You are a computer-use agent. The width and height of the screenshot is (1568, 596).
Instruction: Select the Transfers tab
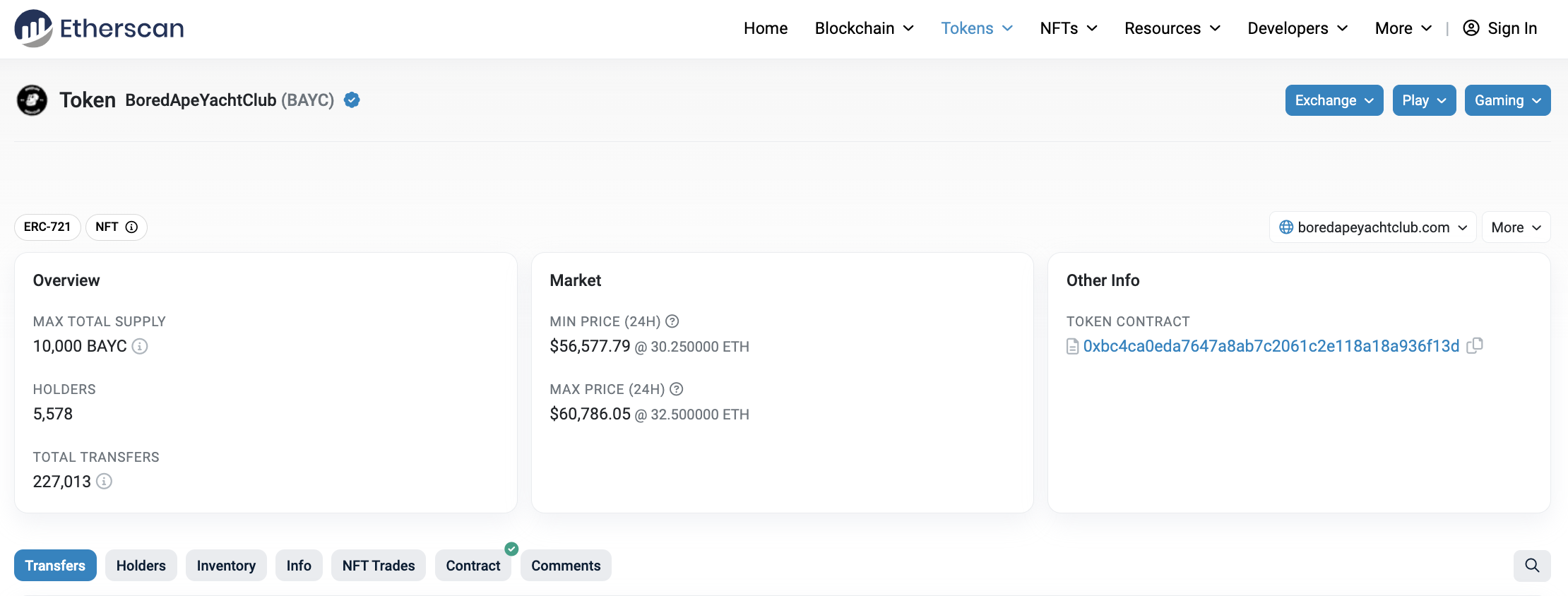55,566
